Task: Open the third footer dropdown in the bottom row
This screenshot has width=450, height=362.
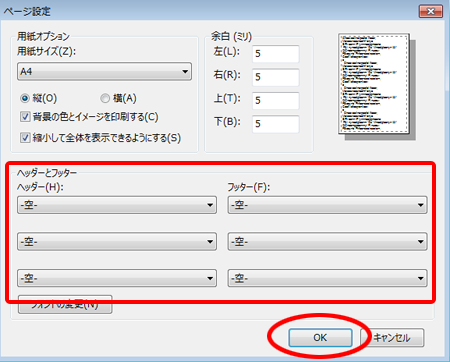Action: tap(327, 278)
